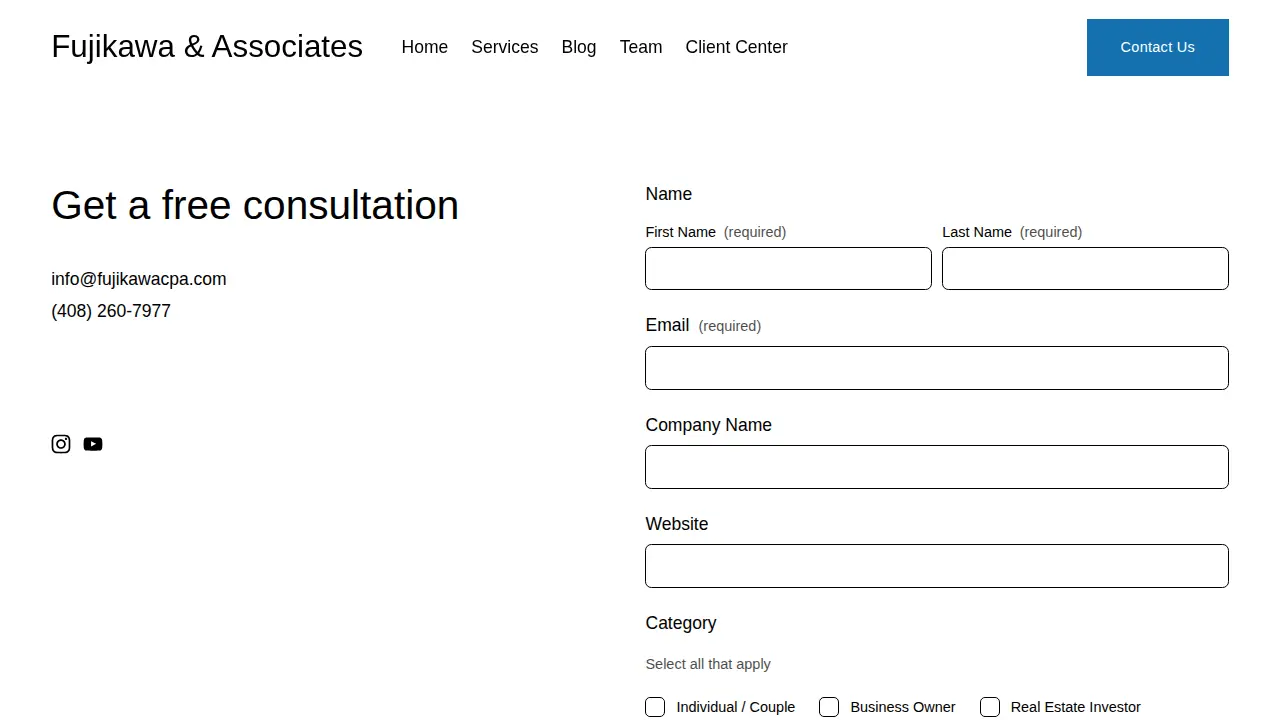This screenshot has height=720, width=1280.
Task: Focus the First Name input field
Action: [x=788, y=269]
